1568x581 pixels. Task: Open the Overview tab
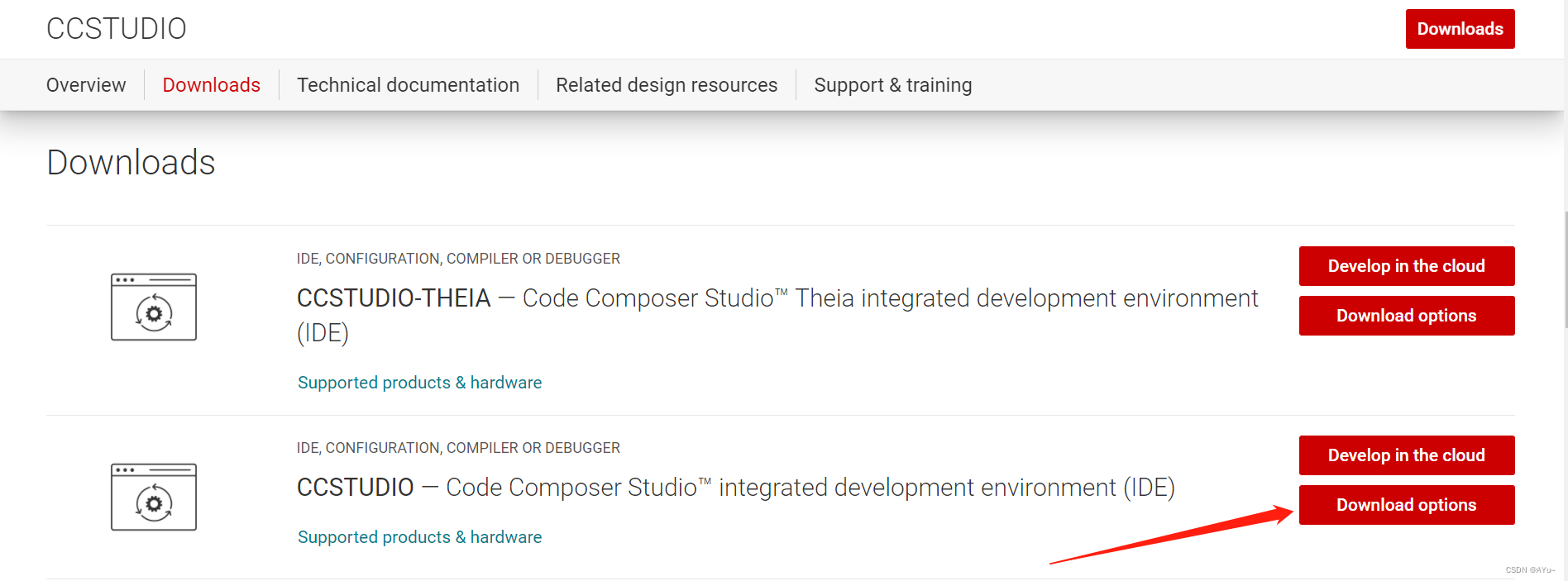(86, 85)
